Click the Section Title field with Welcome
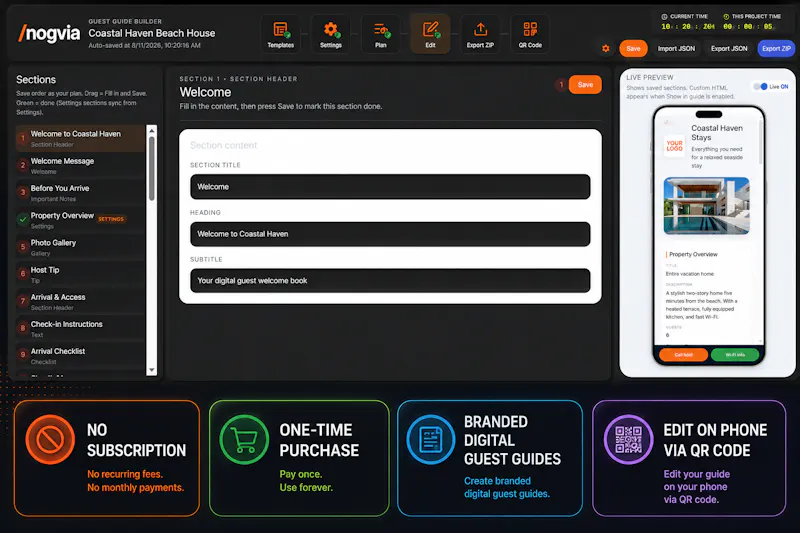This screenshot has width=800, height=533. tap(390, 187)
